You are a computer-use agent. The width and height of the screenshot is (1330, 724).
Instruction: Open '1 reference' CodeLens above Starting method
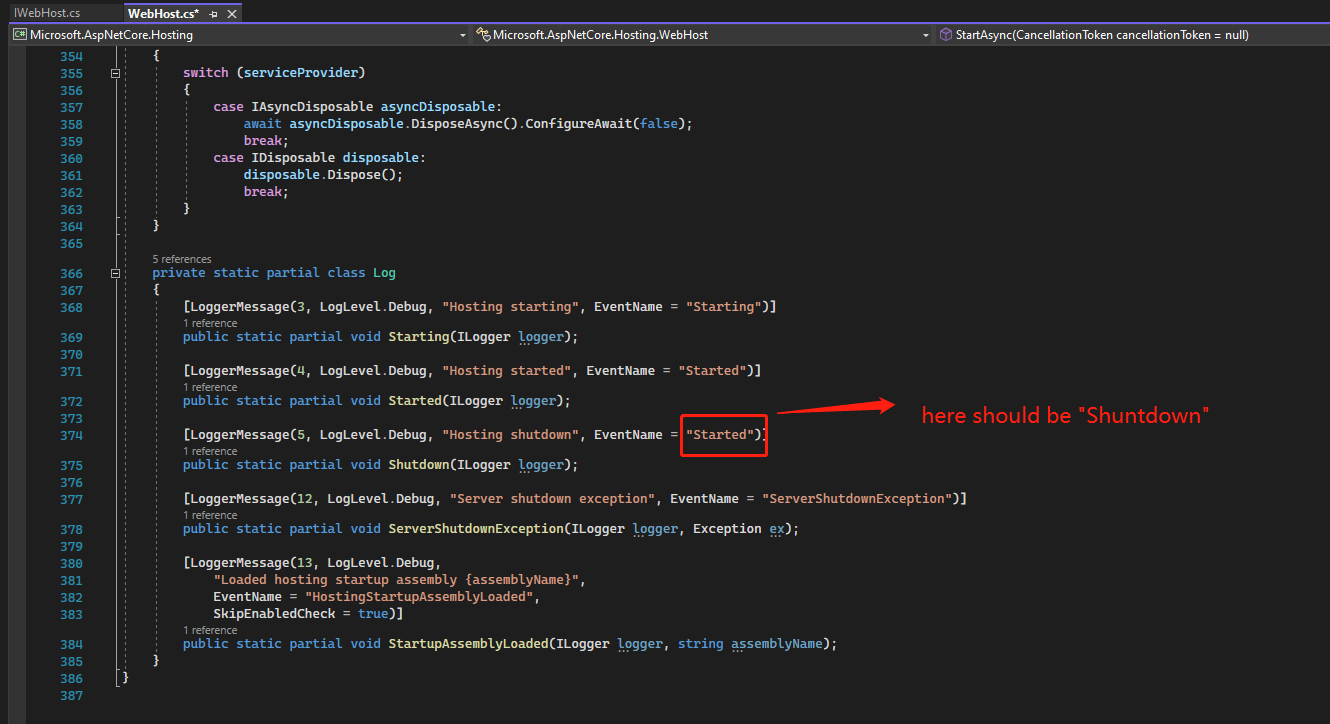click(x=210, y=323)
